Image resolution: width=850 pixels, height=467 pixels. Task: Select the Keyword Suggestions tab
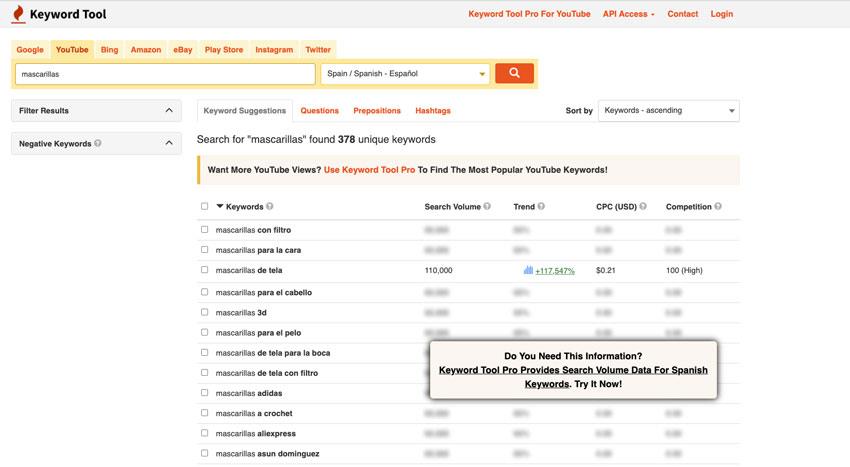click(244, 111)
